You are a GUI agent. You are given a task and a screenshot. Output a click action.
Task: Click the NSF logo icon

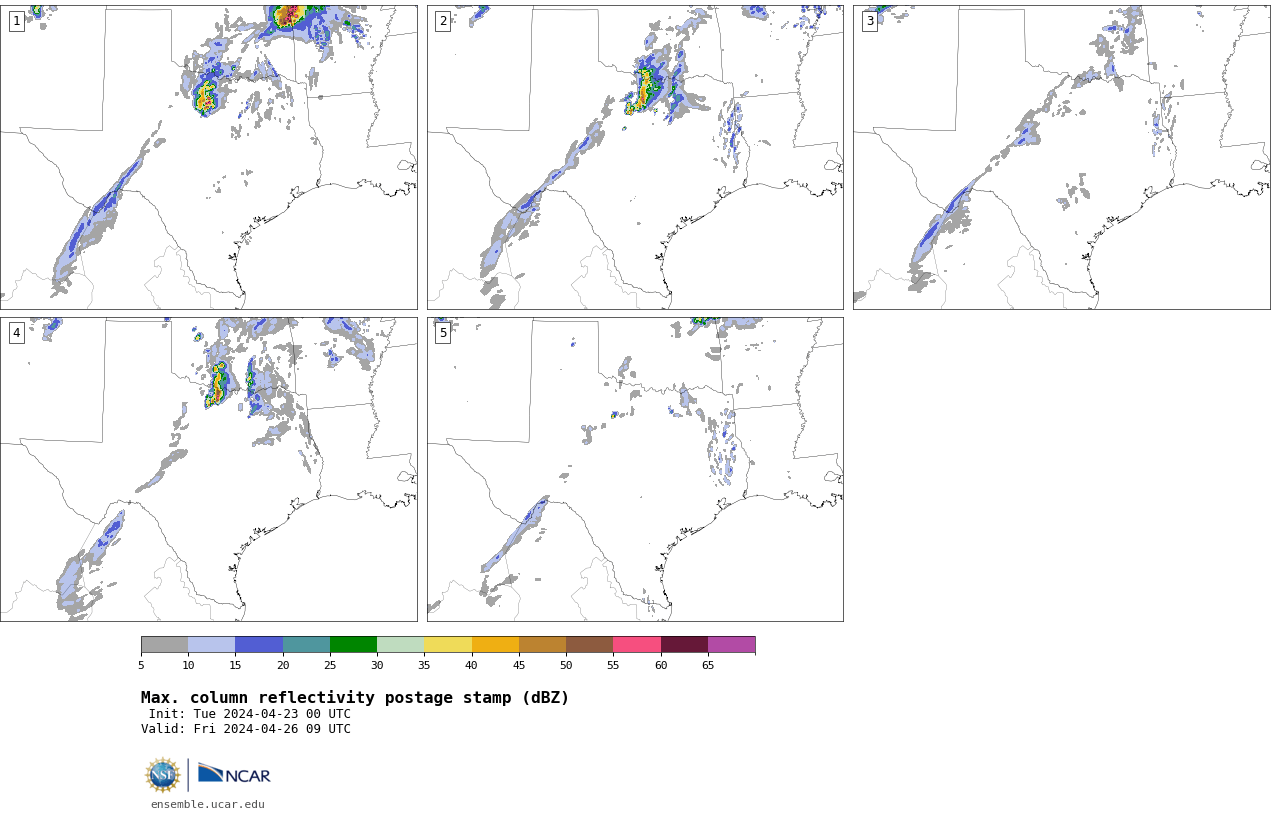[x=163, y=775]
